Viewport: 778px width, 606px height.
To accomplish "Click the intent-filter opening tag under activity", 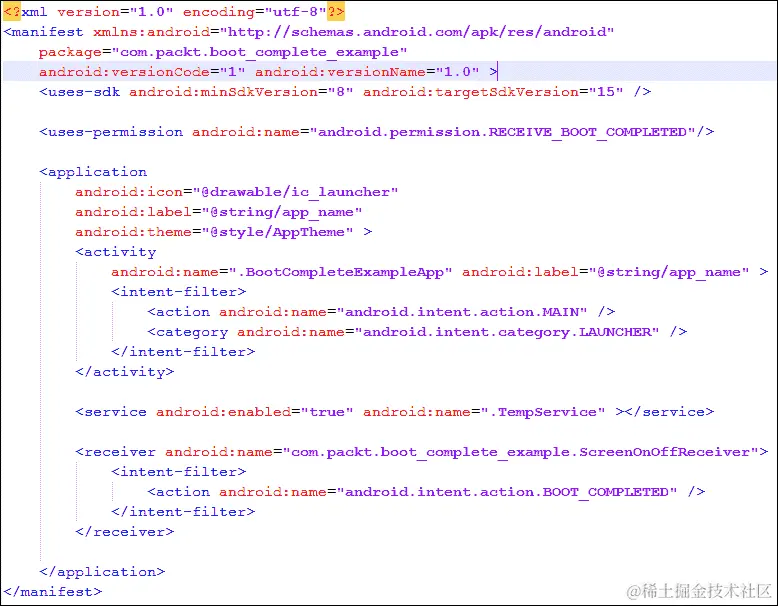I will coord(179,292).
